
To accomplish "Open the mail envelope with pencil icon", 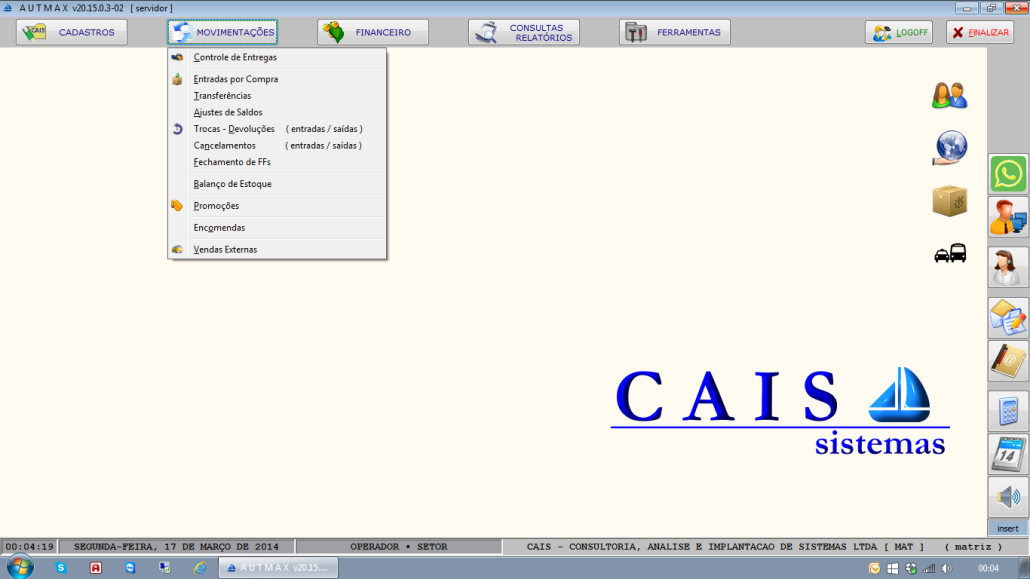I will [x=1008, y=317].
